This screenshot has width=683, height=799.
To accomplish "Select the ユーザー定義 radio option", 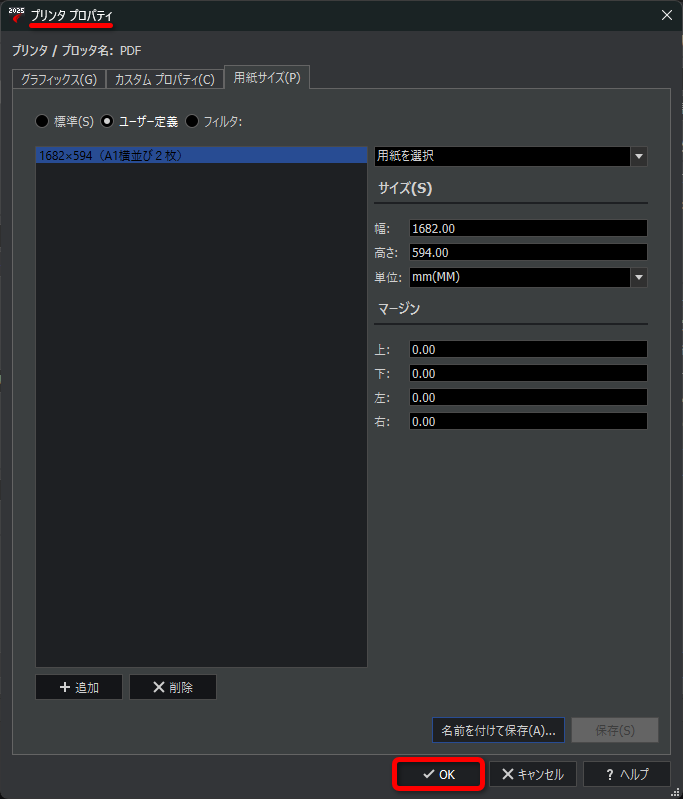I will 108,122.
